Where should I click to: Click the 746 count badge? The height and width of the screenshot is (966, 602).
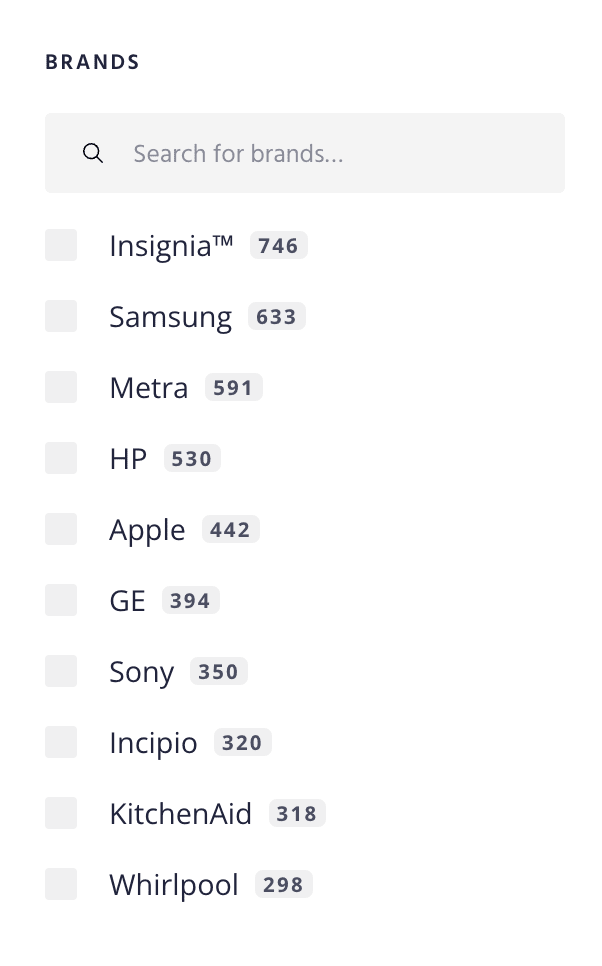[x=278, y=245]
